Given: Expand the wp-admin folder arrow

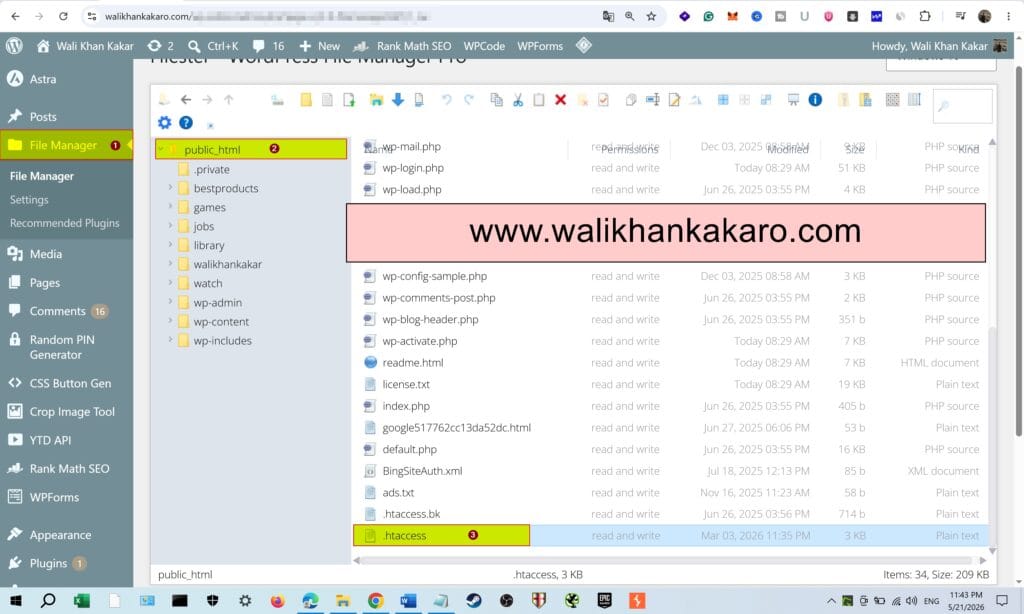Looking at the screenshot, I should pyautogui.click(x=170, y=302).
